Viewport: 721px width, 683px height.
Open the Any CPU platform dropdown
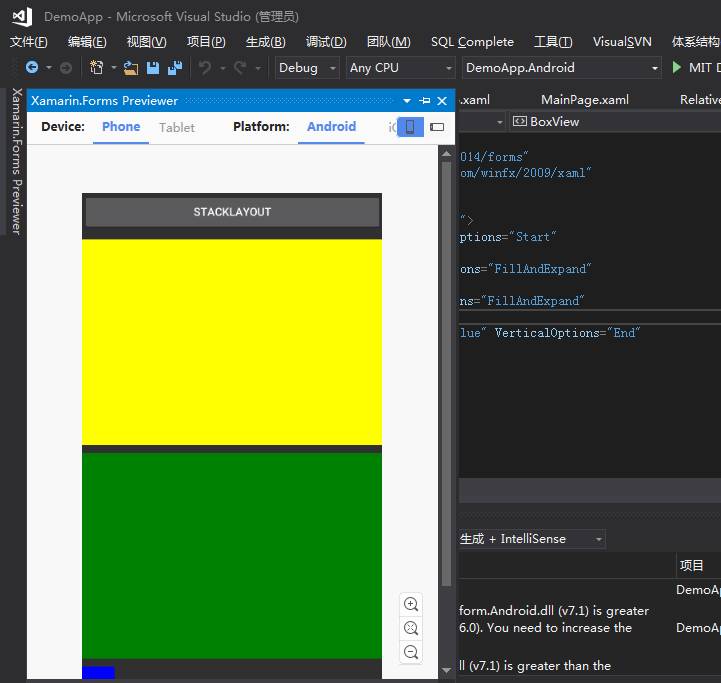(400, 68)
